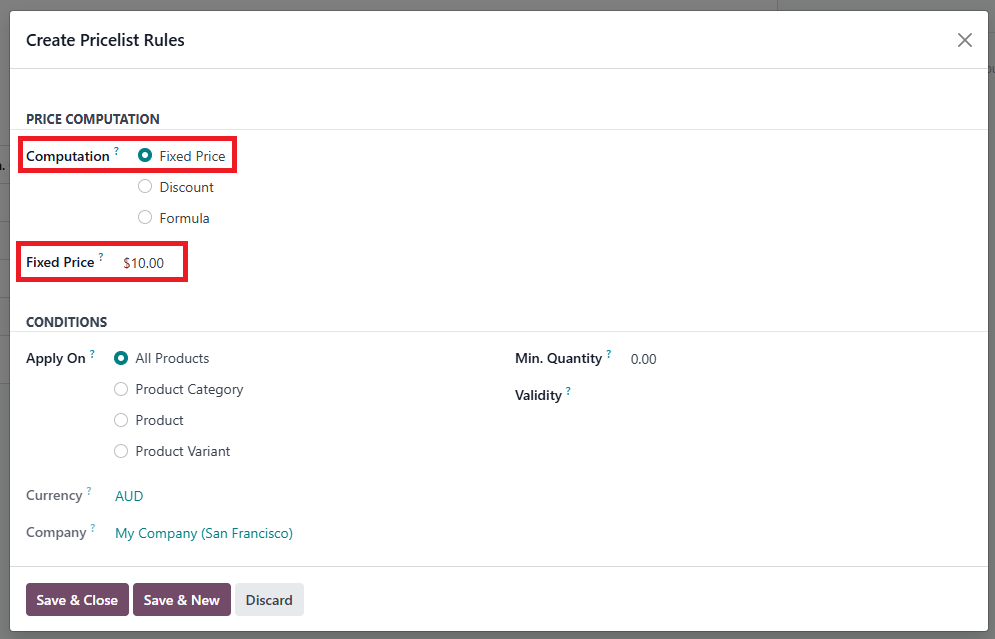Screen dimensions: 995x639
Task: Open the AUD currency link
Action: coord(129,496)
